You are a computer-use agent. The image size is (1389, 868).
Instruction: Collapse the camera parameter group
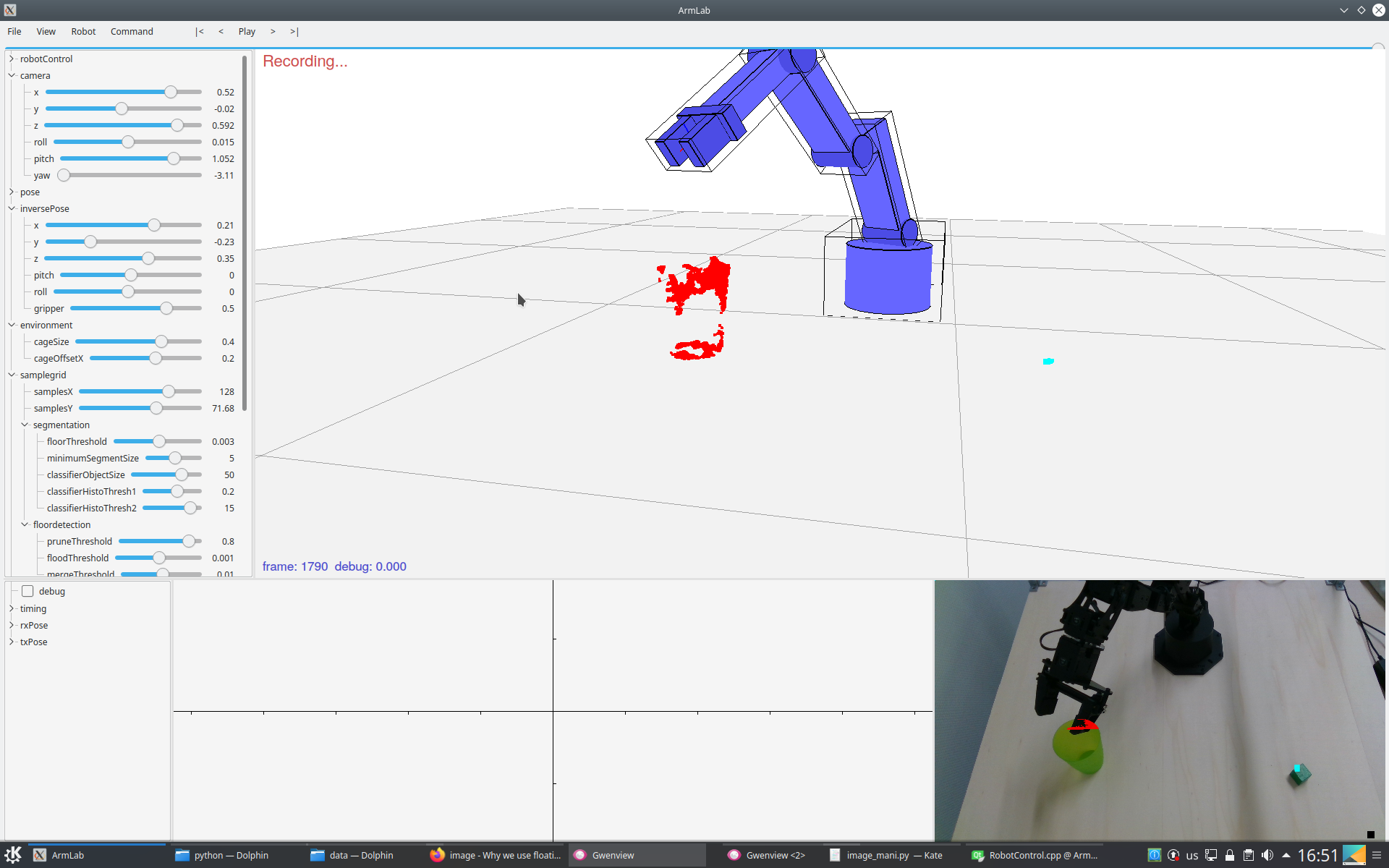[x=12, y=75]
